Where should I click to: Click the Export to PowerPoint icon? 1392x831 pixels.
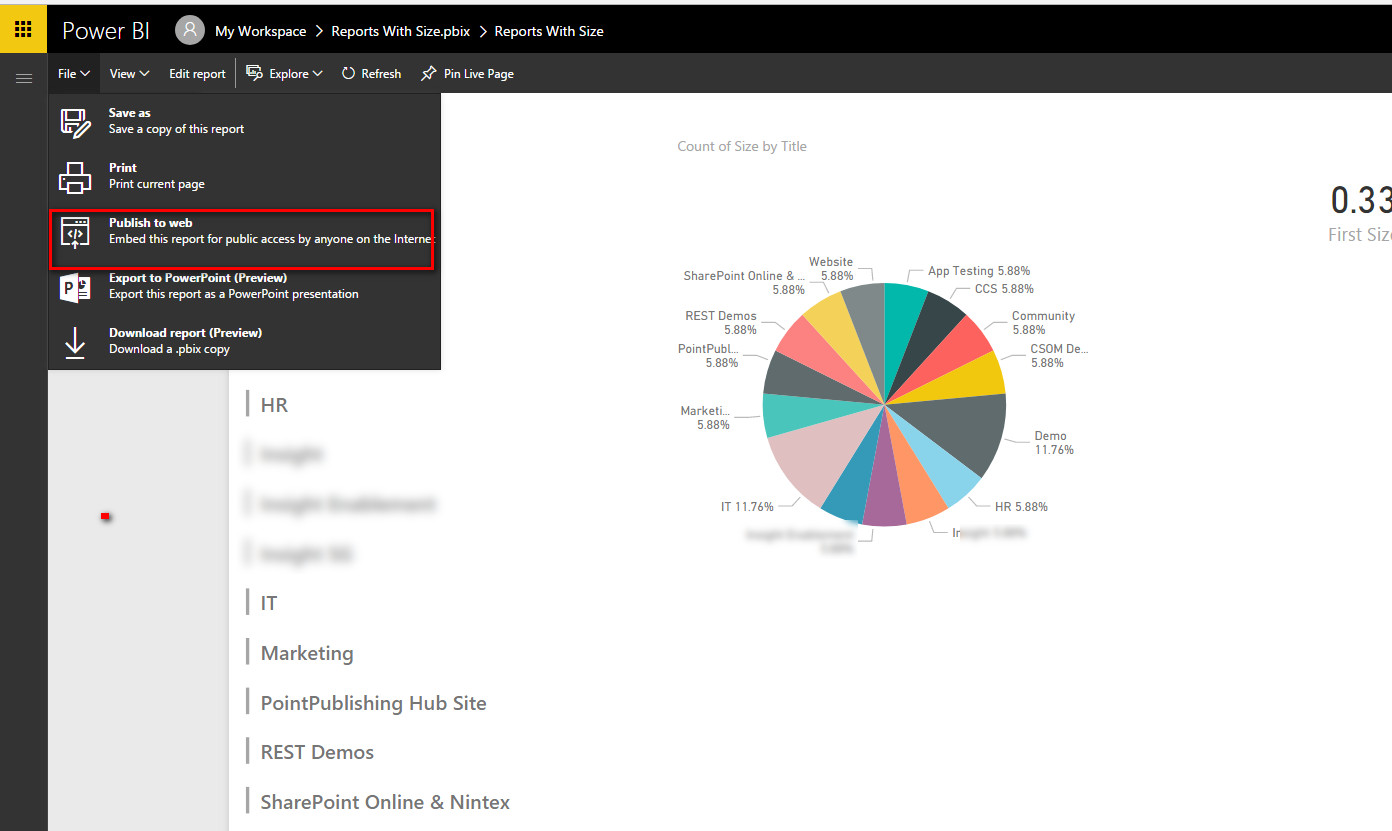click(75, 287)
